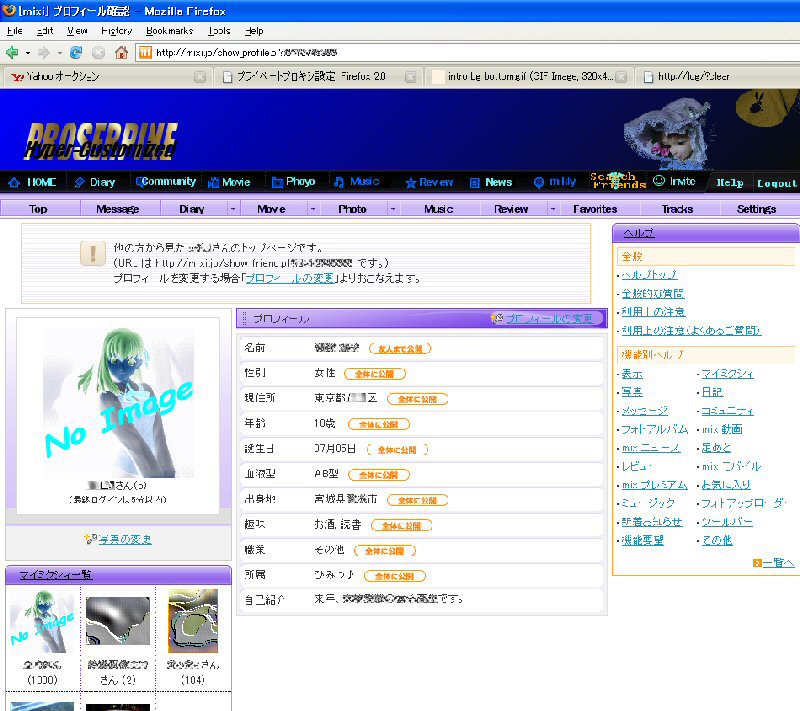
Task: Click Invite in the dark navigation bar
Action: (674, 181)
